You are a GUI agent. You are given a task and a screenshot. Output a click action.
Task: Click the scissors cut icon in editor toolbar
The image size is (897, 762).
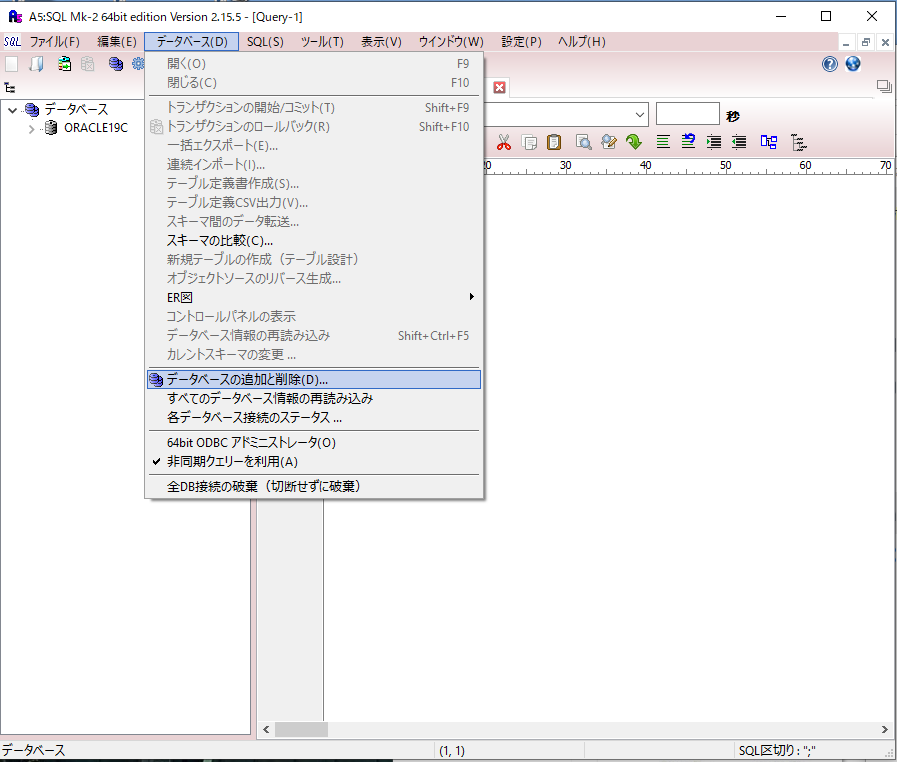pos(504,142)
